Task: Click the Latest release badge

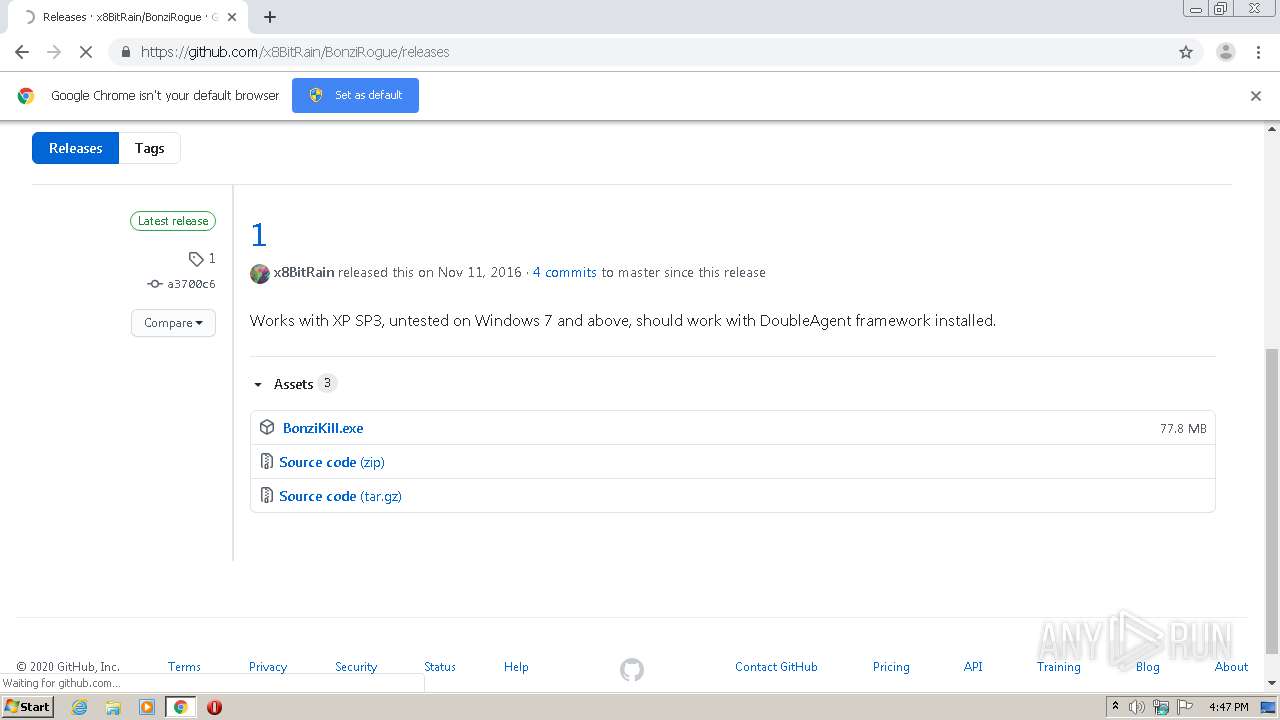Action: [x=173, y=221]
